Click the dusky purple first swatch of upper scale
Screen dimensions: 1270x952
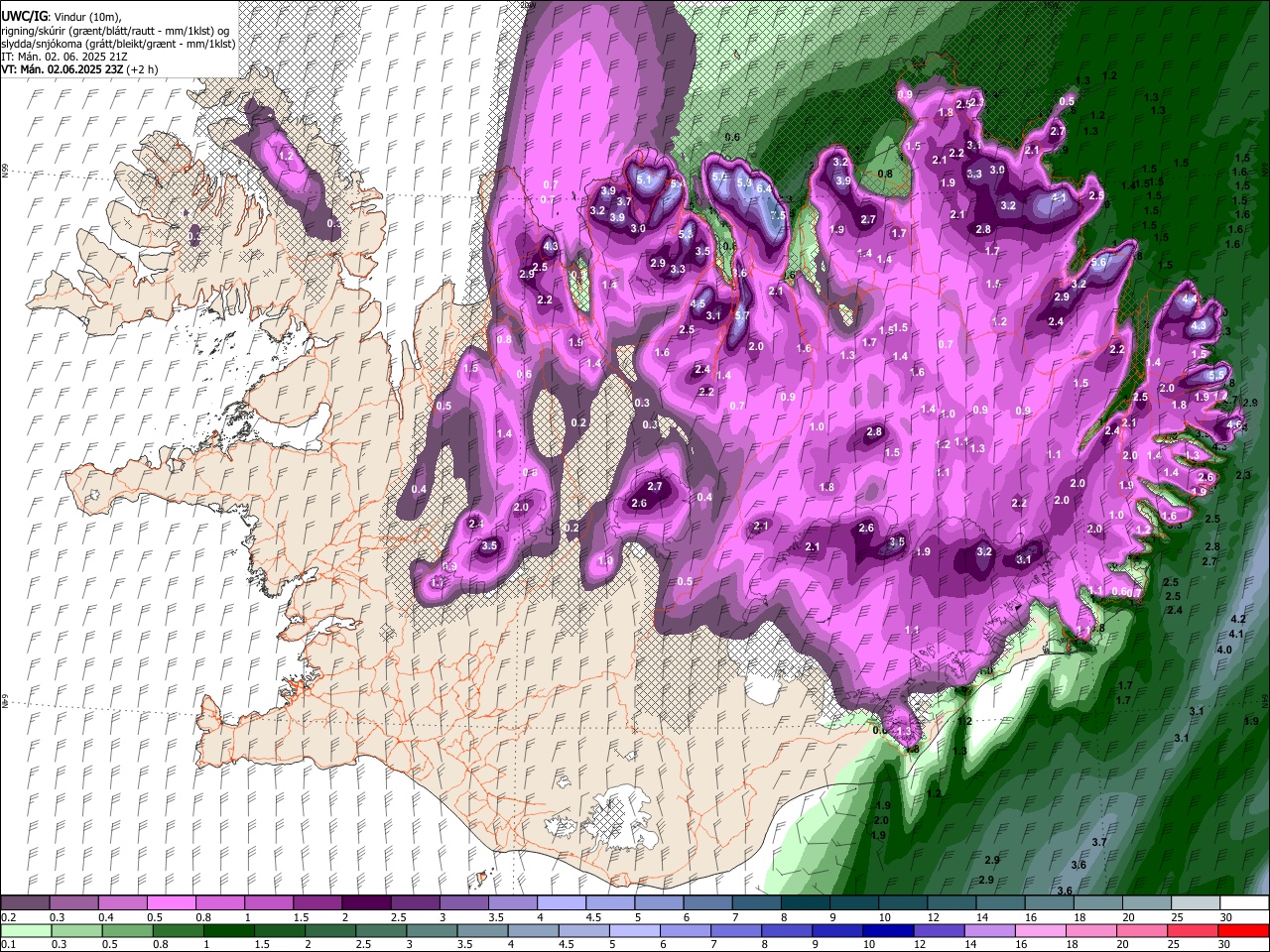pos(25,902)
